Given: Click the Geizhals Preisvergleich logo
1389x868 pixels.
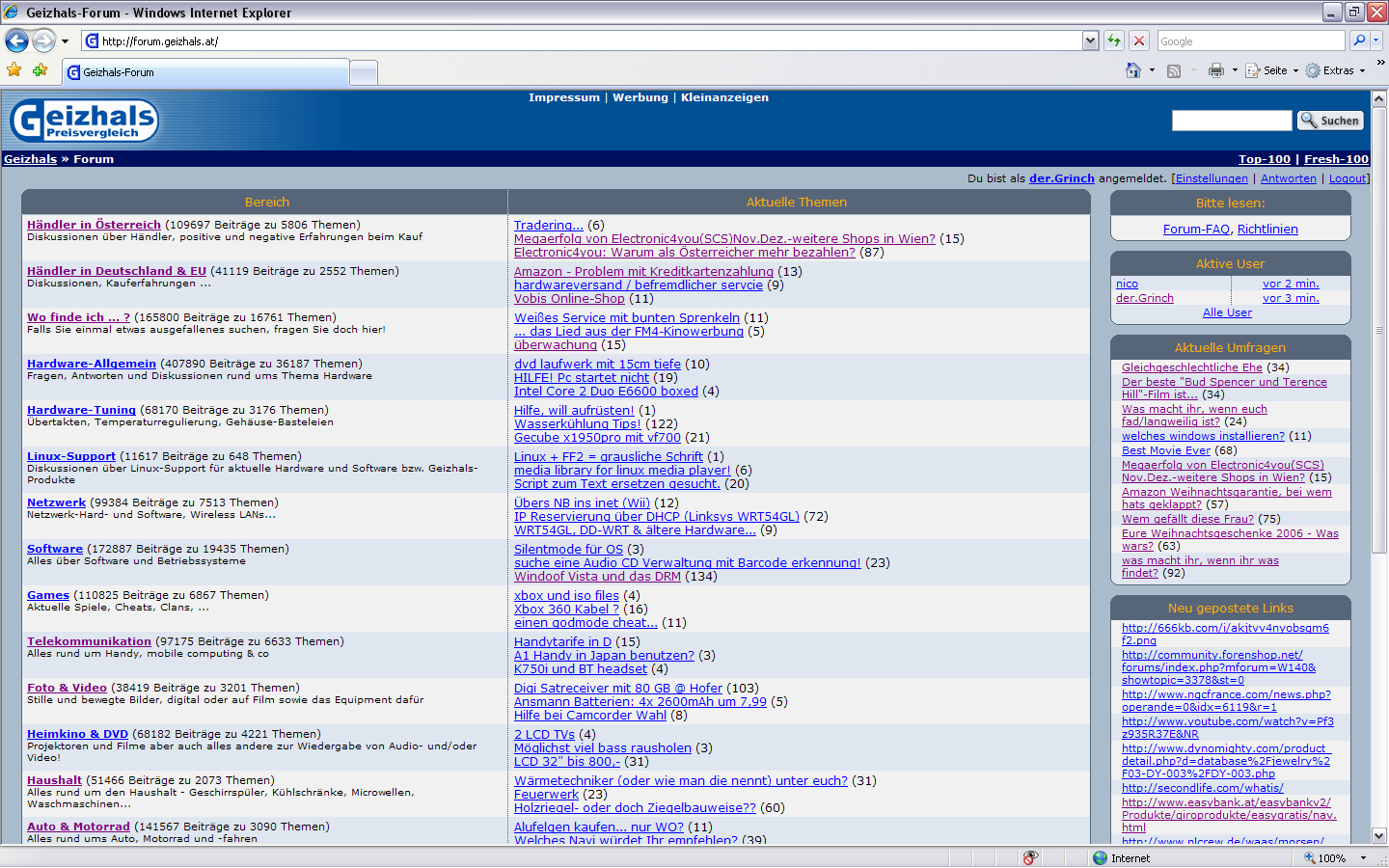Looking at the screenshot, I should (84, 121).
